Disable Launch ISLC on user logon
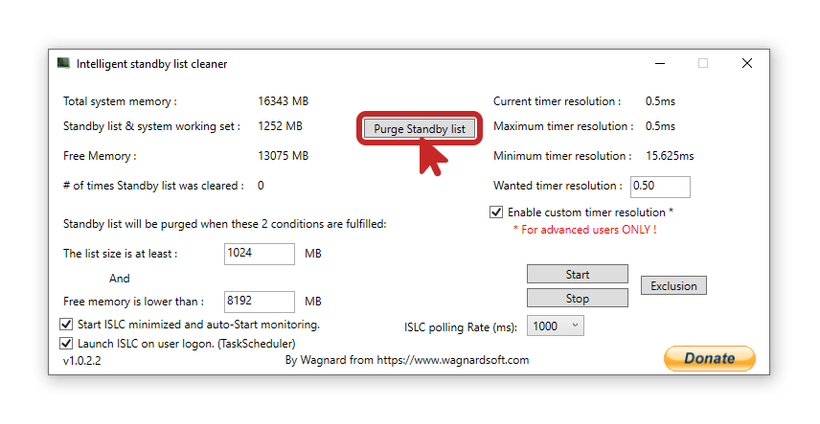 click(67, 343)
